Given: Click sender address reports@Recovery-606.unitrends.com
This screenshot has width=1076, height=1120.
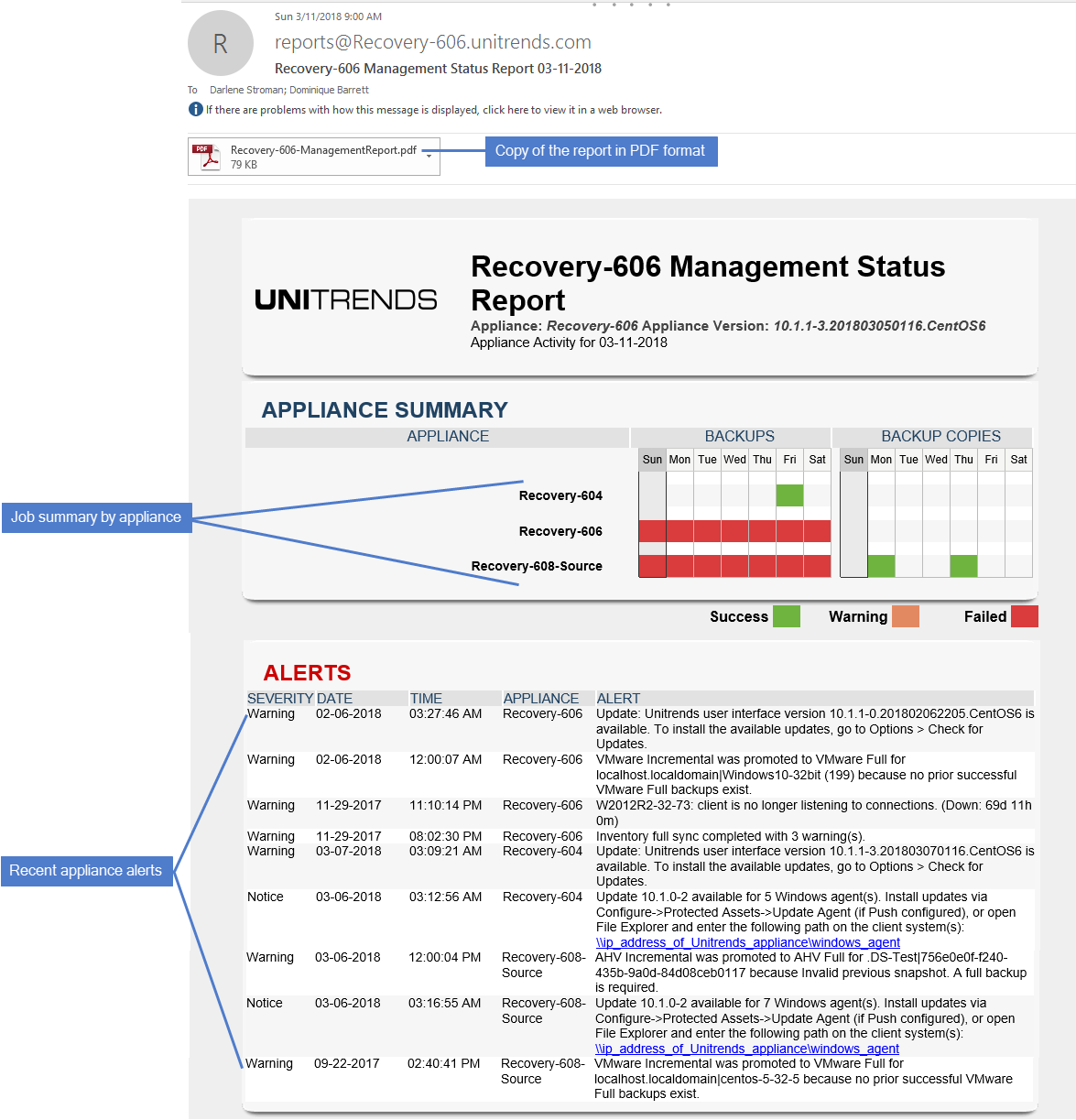Looking at the screenshot, I should pyautogui.click(x=433, y=42).
